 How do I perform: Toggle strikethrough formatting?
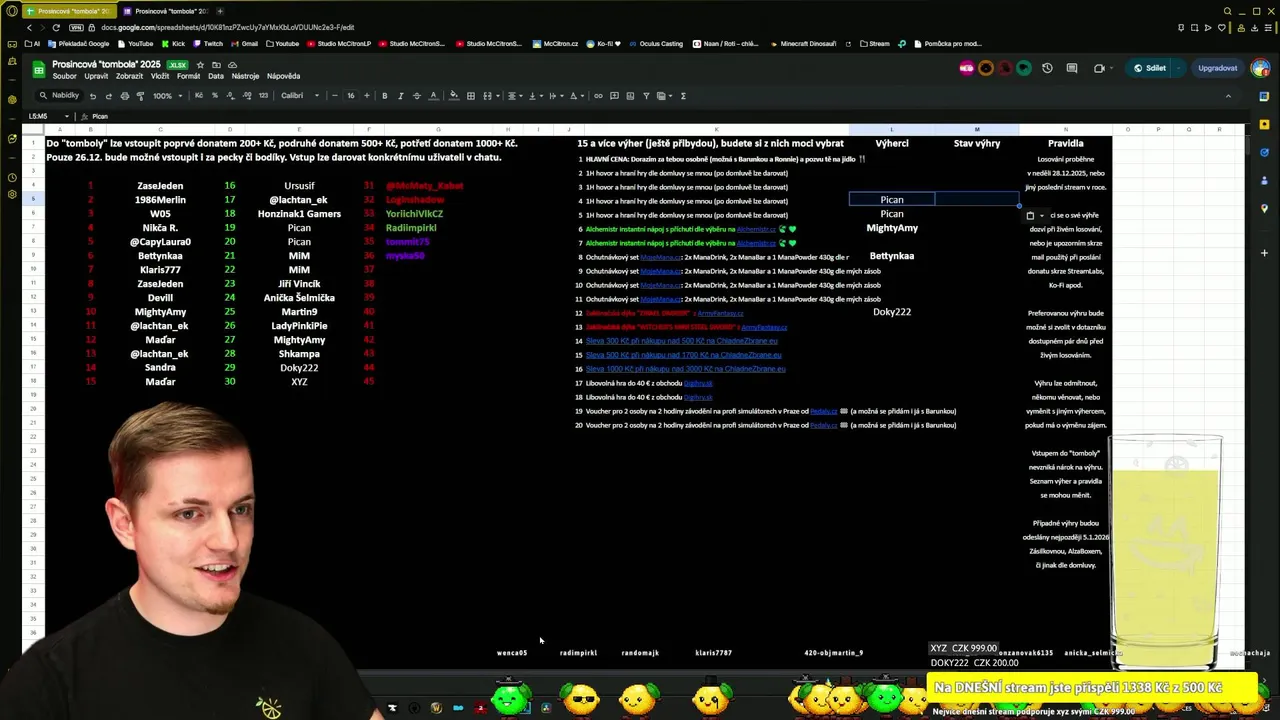click(x=417, y=96)
